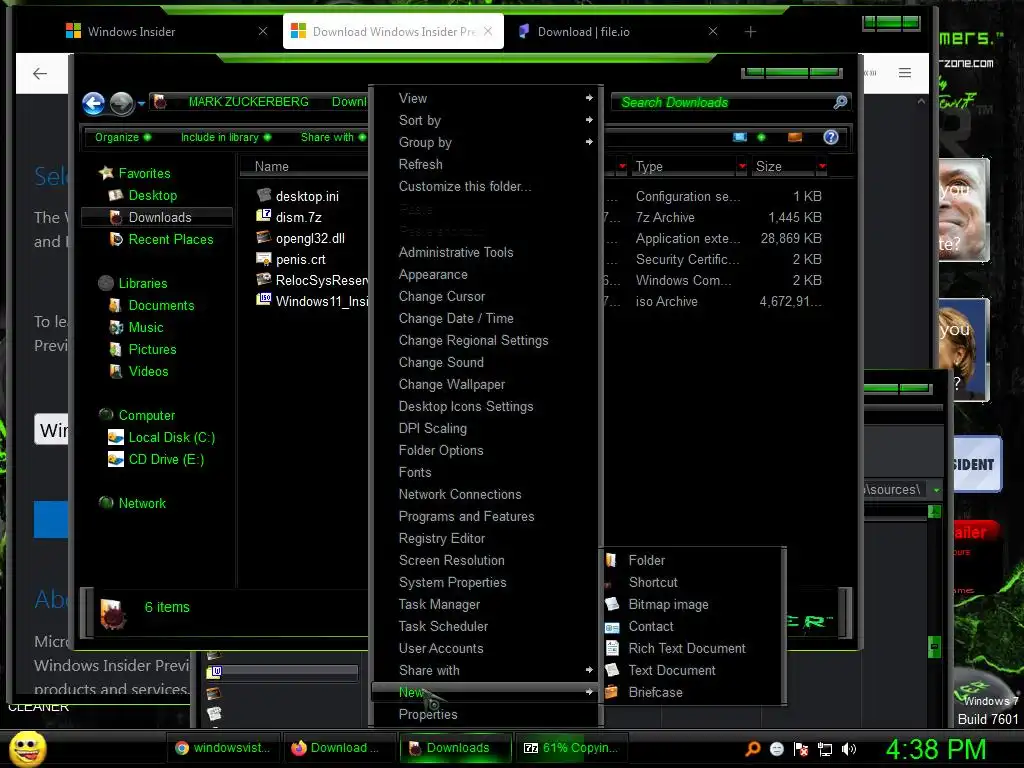
Task: Choose Briefcase icon in New submenu
Action: pos(611,692)
